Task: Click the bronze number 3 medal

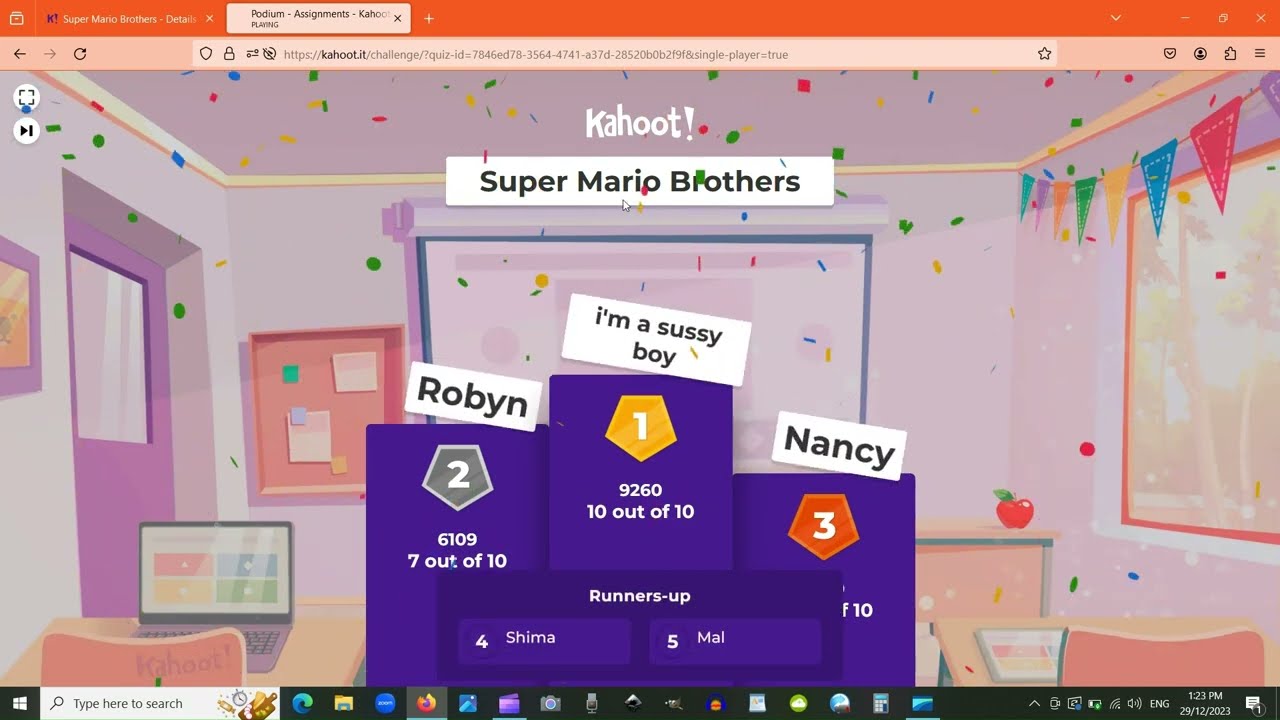Action: point(824,526)
